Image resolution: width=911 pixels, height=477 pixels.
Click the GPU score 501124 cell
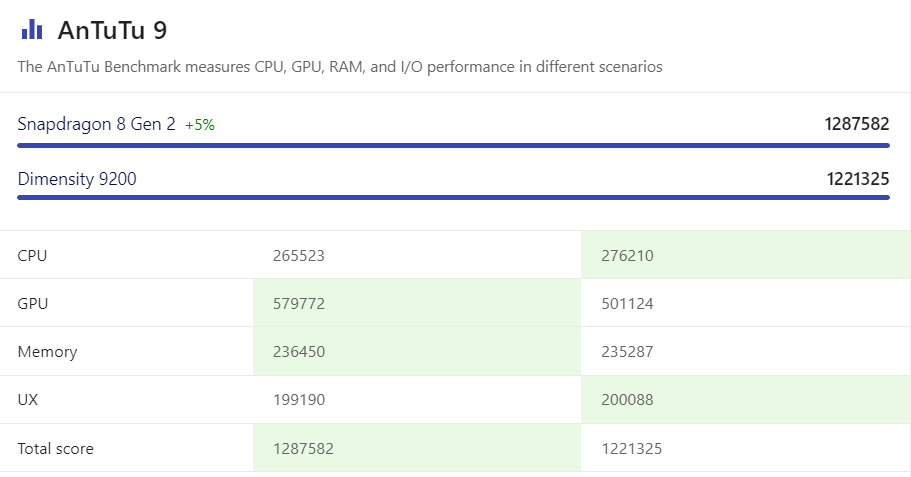click(x=627, y=303)
